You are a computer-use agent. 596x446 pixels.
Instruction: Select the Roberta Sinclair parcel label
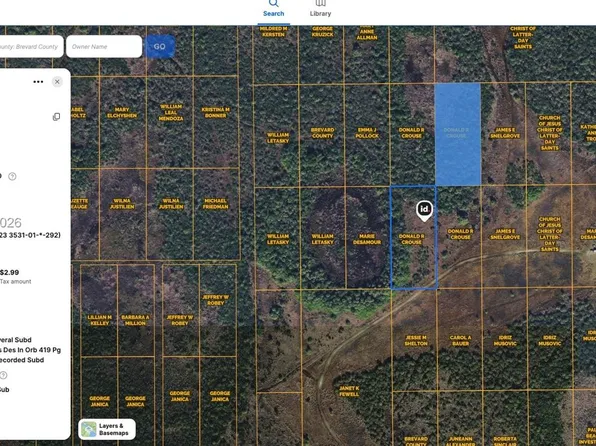[x=505, y=441]
